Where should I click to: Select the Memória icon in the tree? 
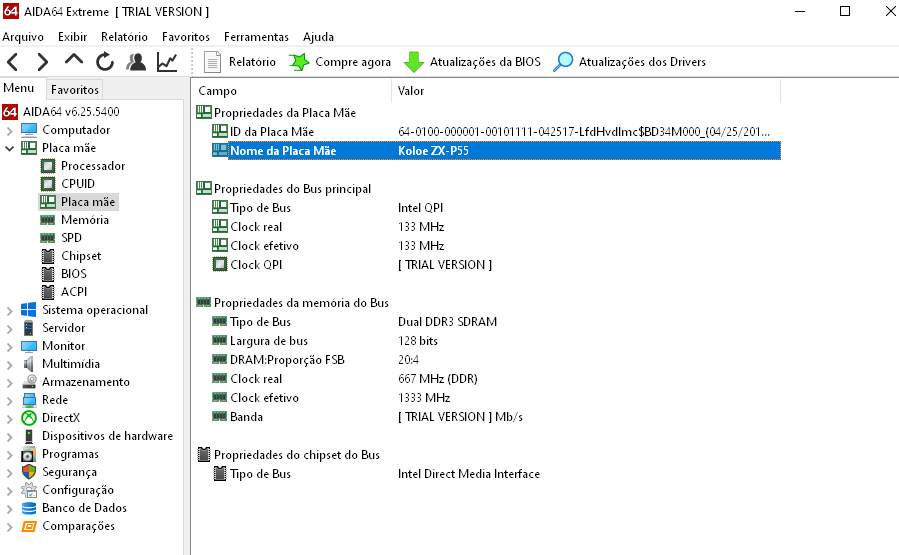(x=48, y=220)
